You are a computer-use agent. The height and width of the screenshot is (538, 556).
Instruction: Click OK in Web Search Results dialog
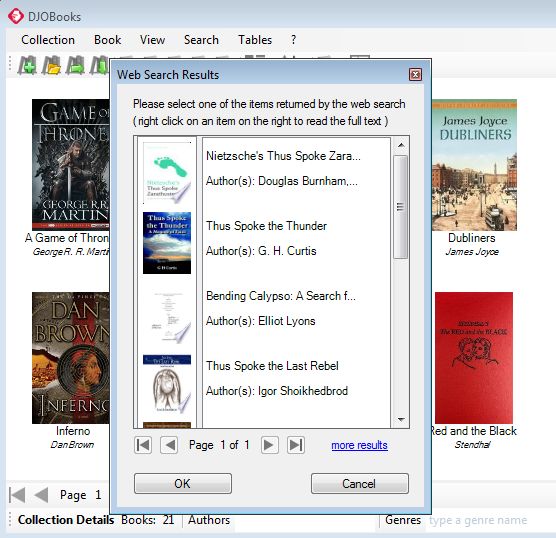(183, 483)
